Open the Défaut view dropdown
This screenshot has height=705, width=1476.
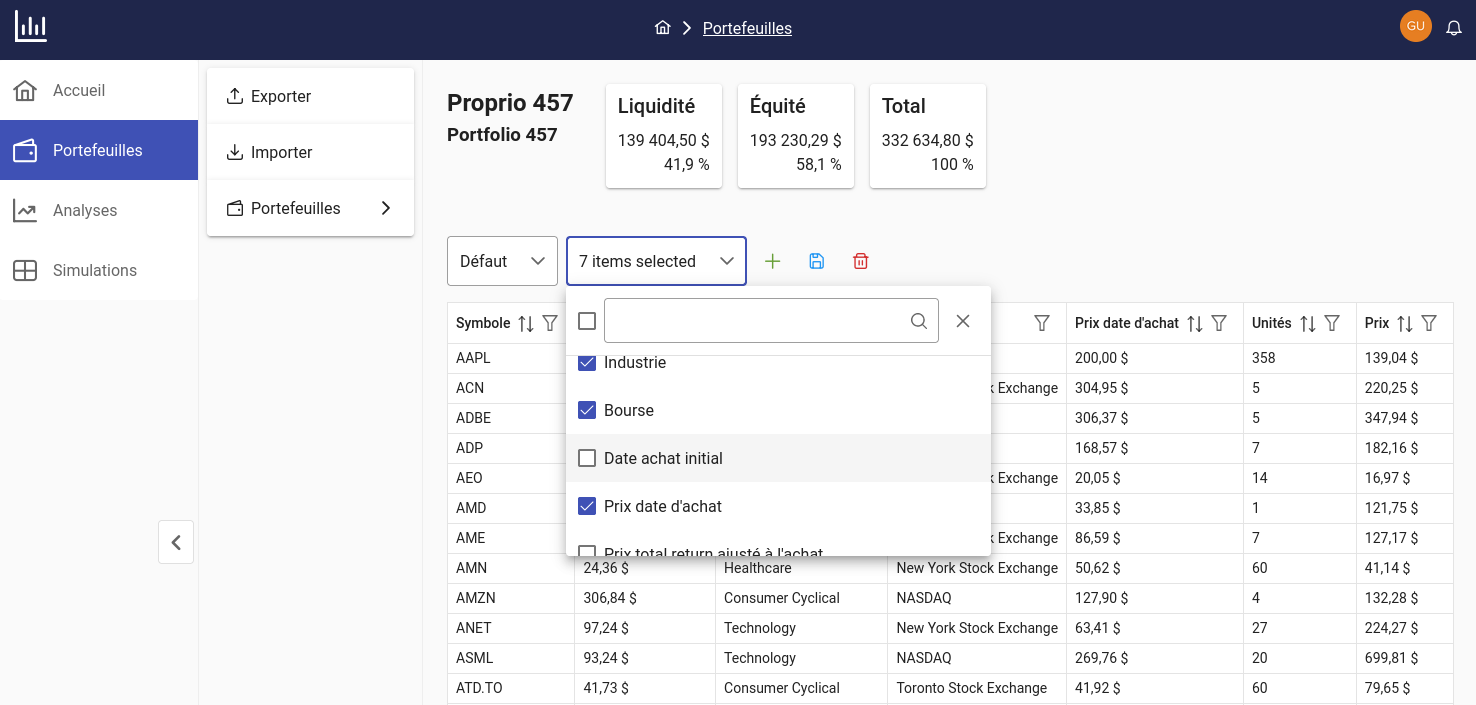click(x=502, y=261)
